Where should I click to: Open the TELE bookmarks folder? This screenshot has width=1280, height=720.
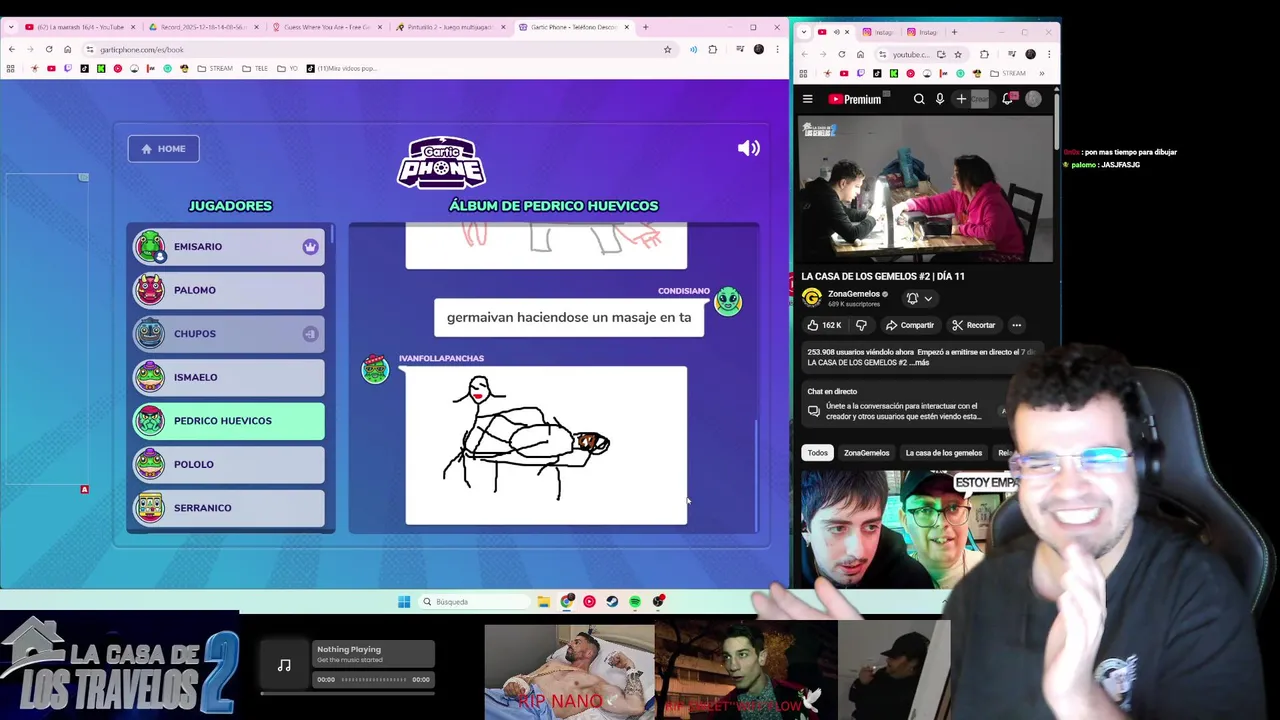coord(254,69)
